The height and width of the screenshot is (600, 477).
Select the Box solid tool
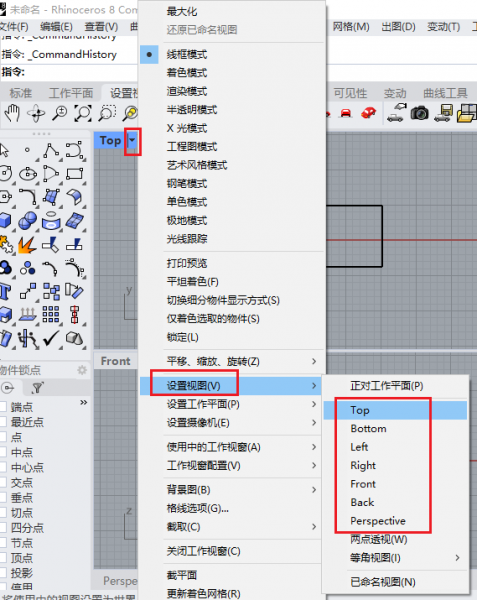coord(5,220)
